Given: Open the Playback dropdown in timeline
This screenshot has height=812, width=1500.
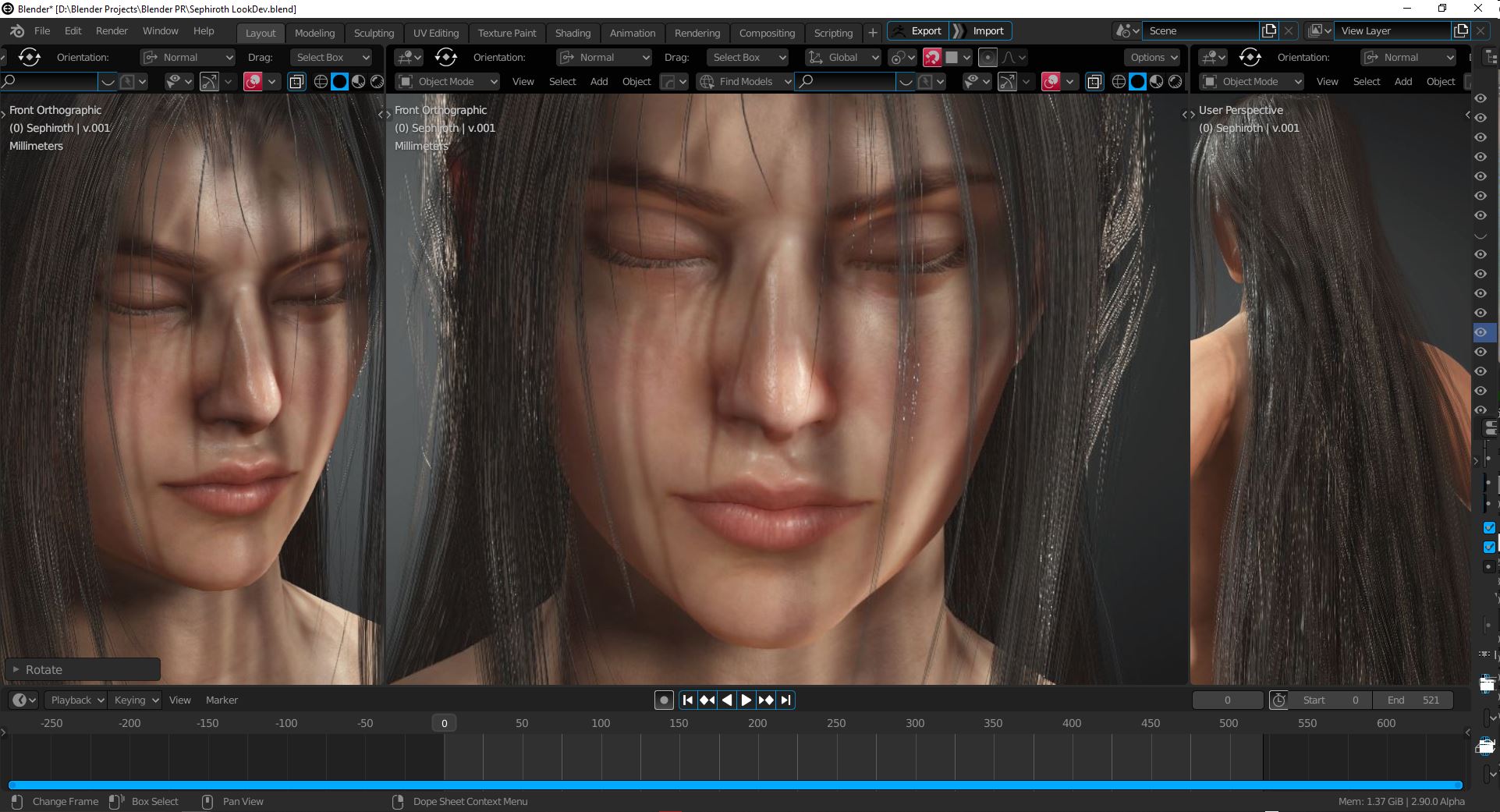Looking at the screenshot, I should click(75, 700).
